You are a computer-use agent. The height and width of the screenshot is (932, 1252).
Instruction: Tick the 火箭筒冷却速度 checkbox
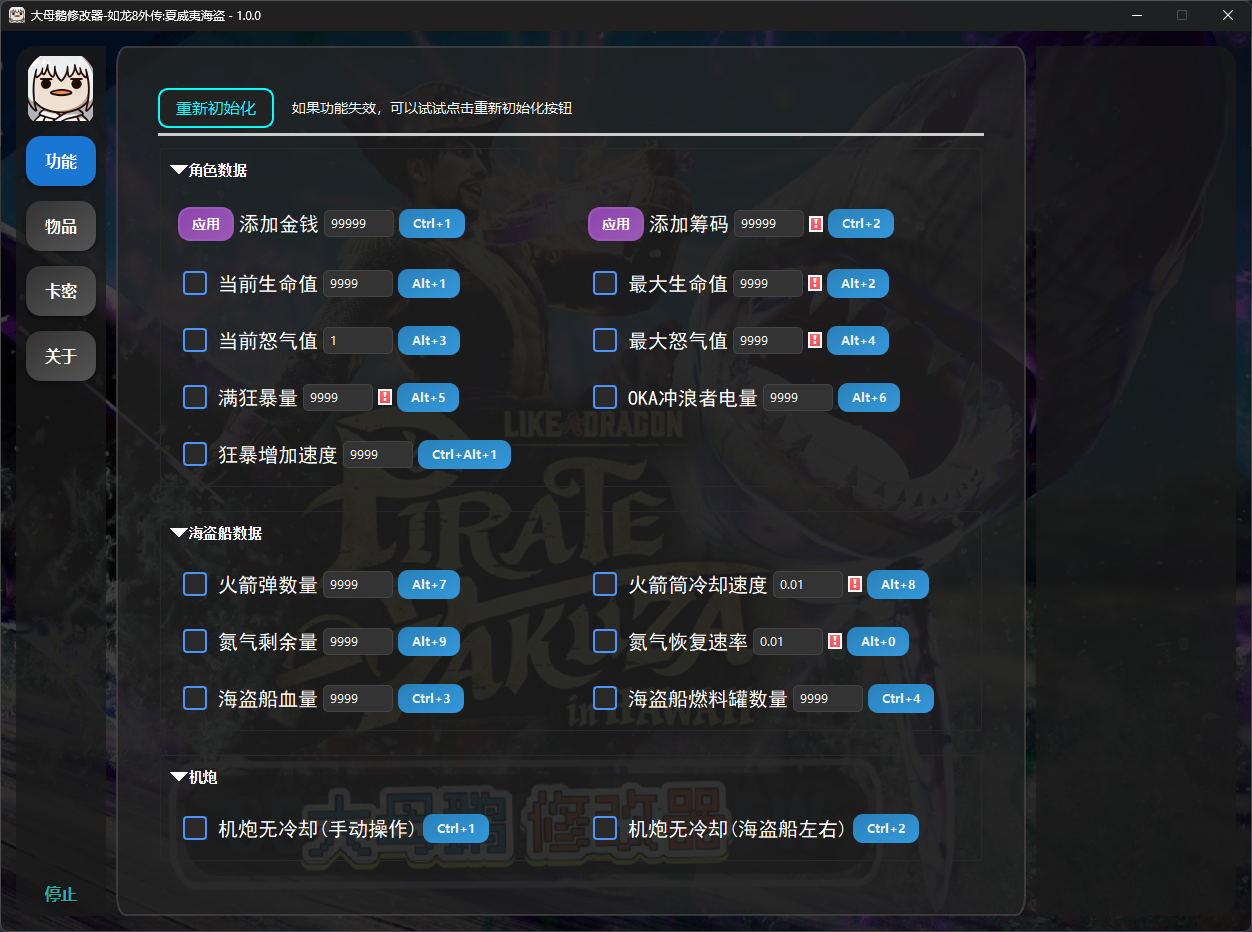605,584
